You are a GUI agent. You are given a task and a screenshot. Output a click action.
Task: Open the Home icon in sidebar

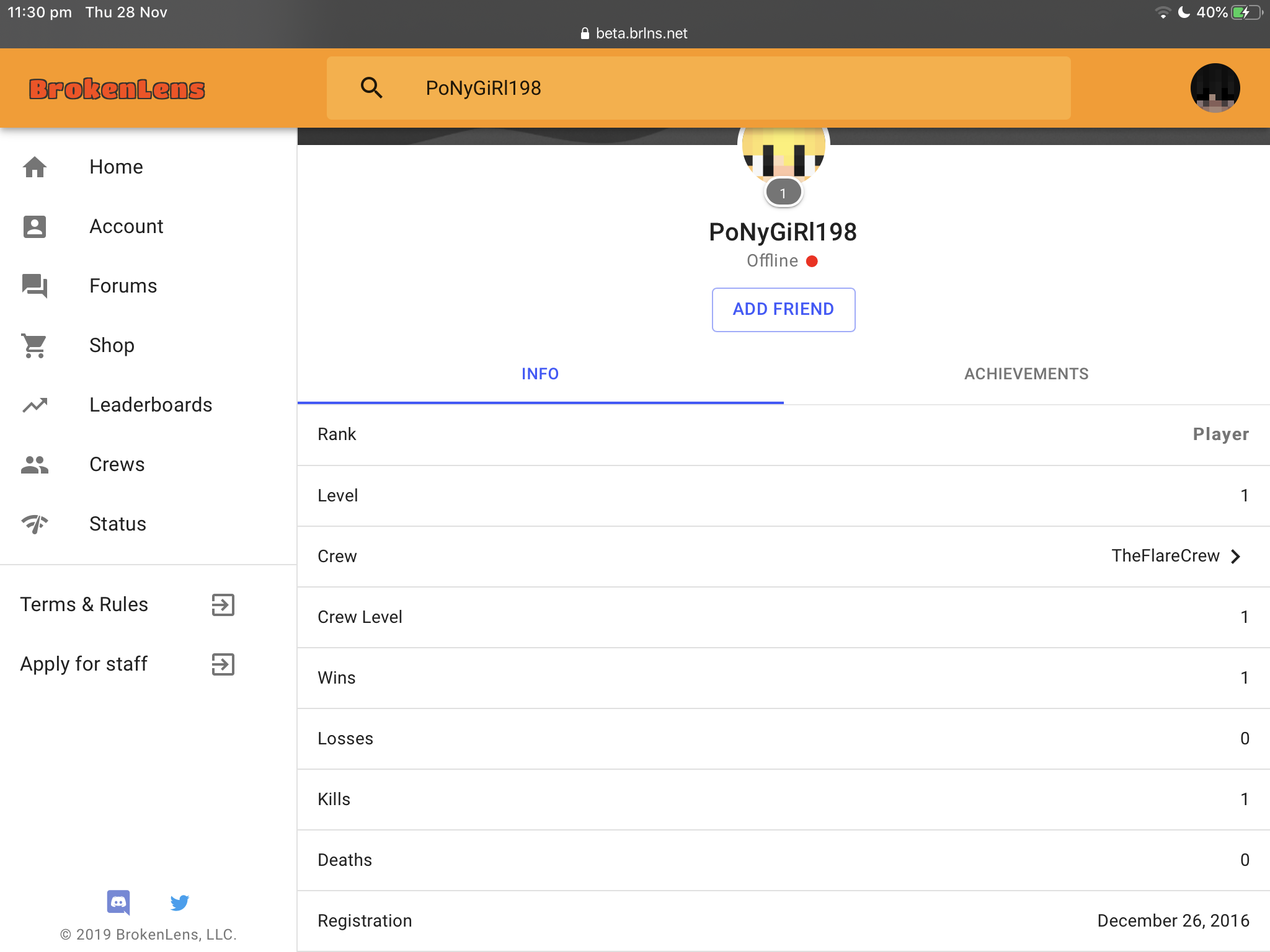pos(35,167)
